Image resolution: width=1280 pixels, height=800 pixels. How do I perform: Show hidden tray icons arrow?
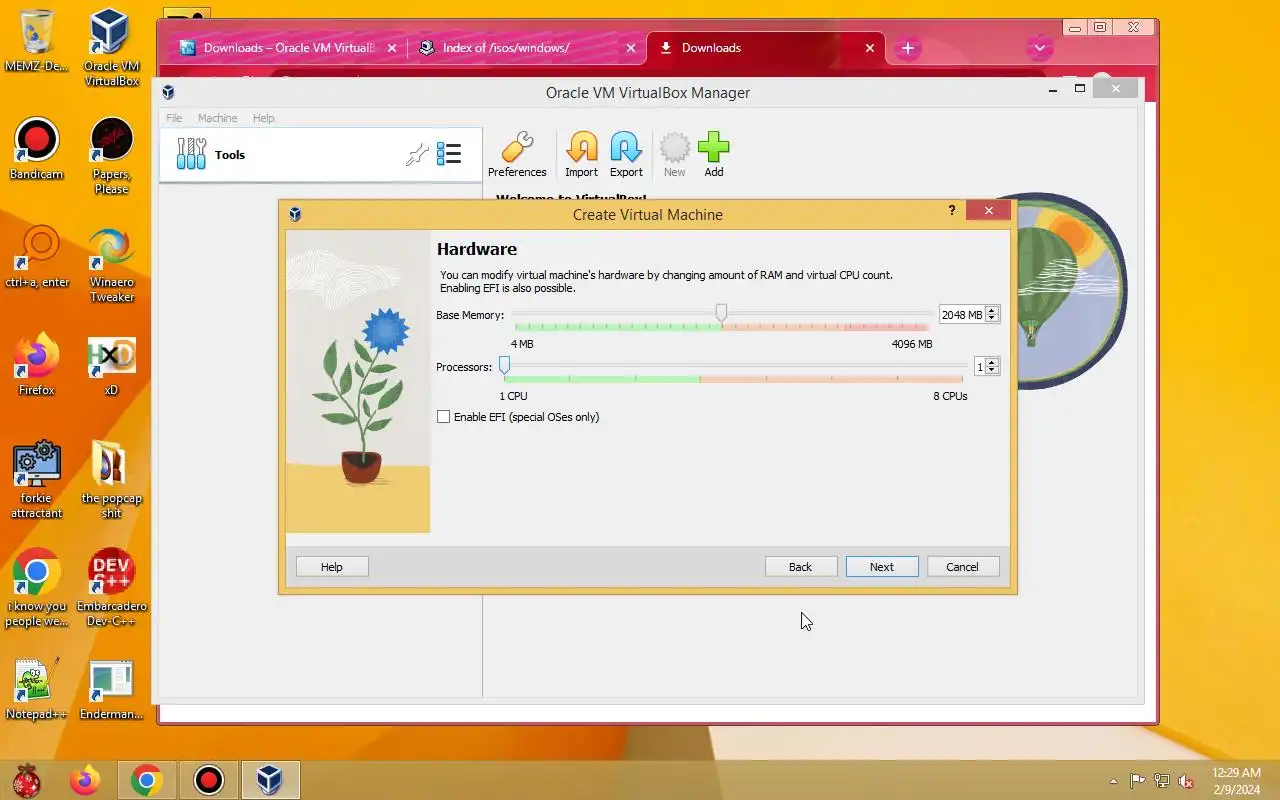pos(1113,781)
